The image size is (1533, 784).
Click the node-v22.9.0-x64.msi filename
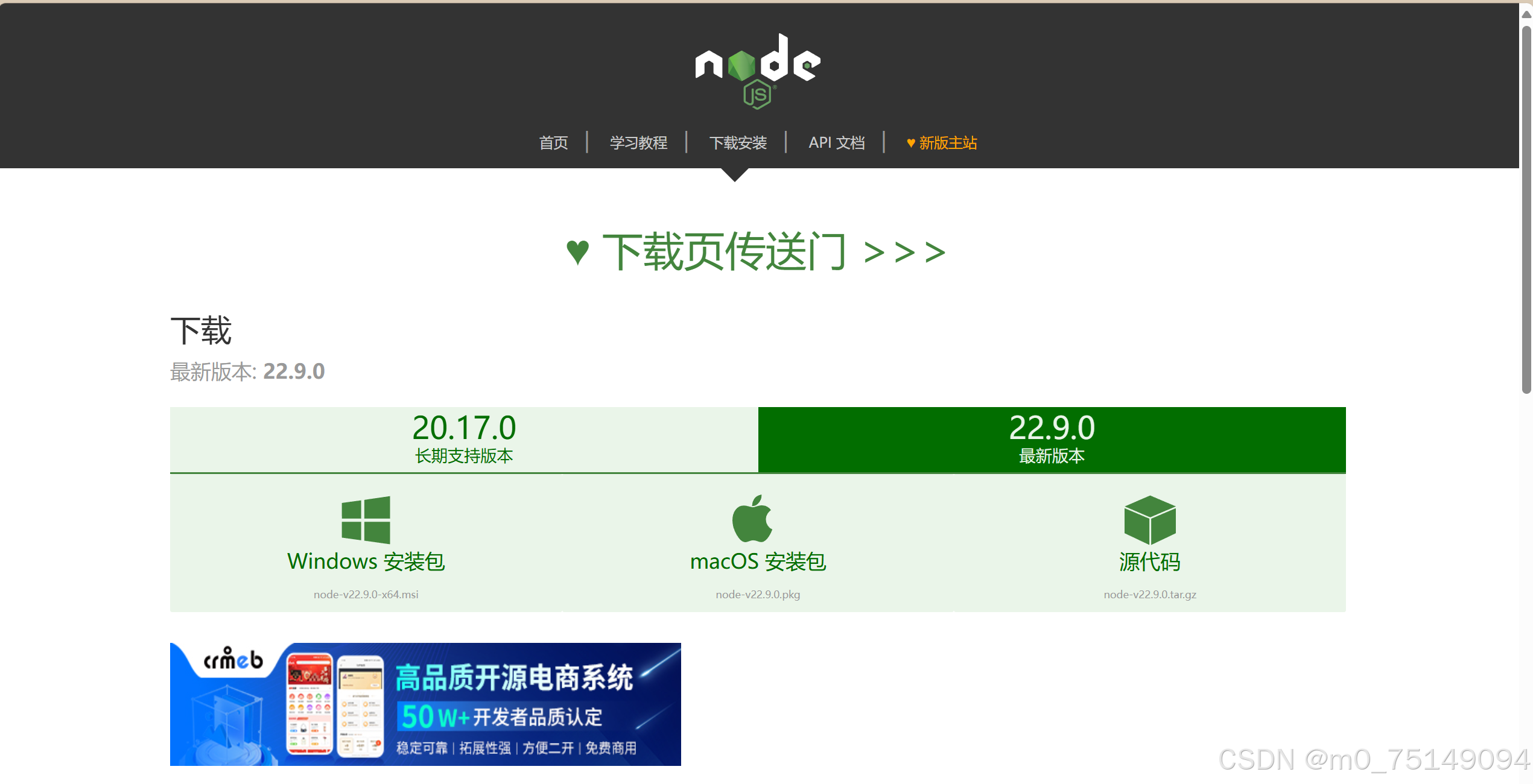(366, 595)
